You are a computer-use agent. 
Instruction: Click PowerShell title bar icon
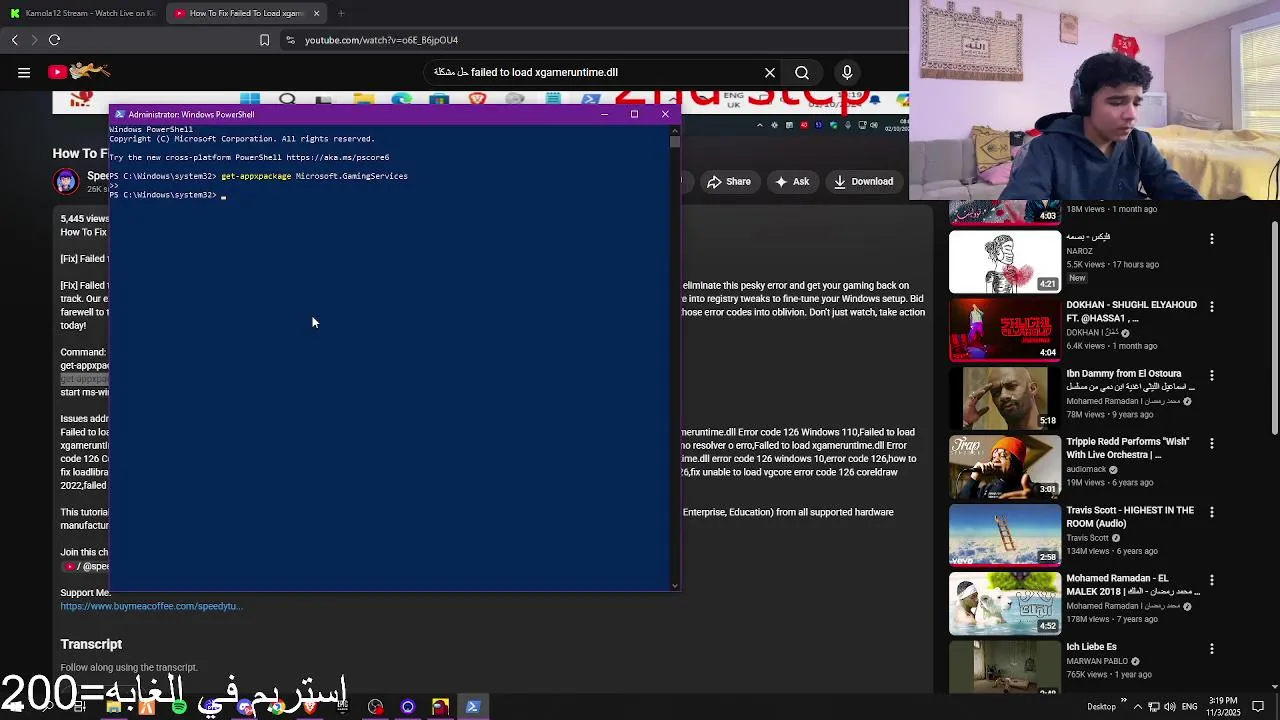point(119,114)
